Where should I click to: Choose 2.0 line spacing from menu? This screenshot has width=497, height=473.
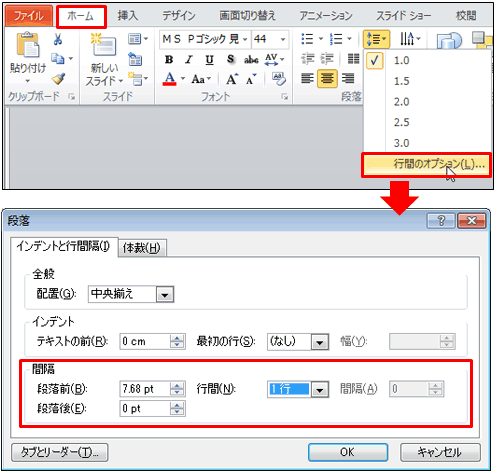click(x=401, y=102)
